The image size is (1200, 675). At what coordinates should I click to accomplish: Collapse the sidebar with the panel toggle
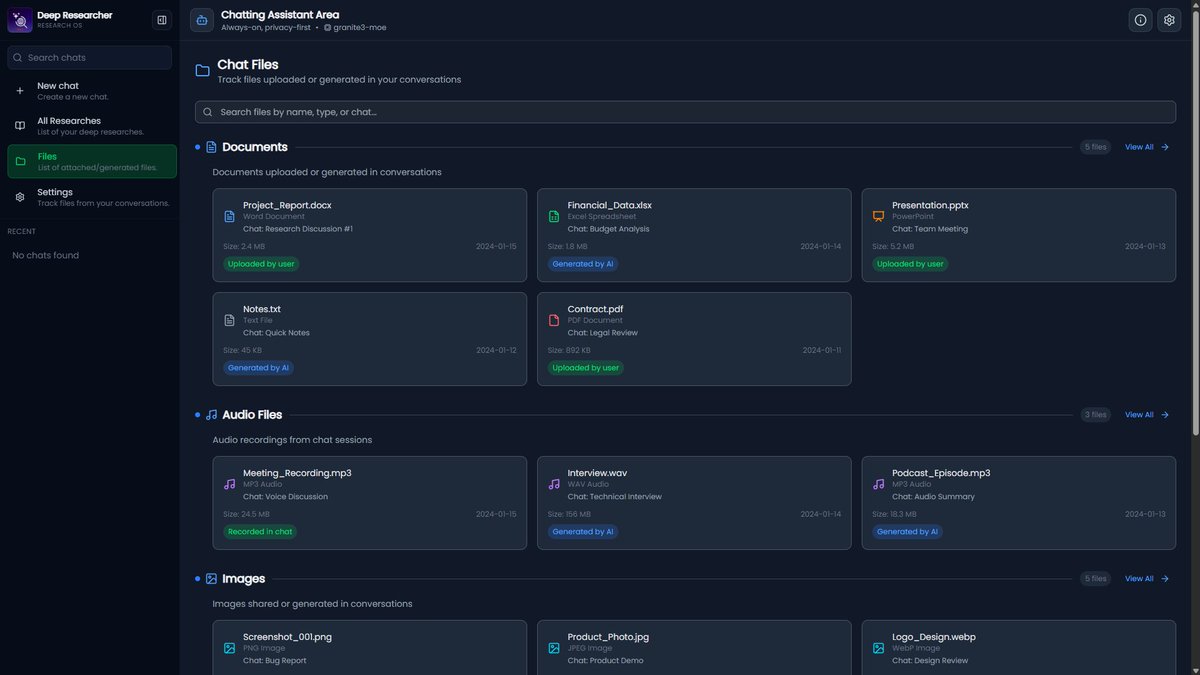[159, 18]
